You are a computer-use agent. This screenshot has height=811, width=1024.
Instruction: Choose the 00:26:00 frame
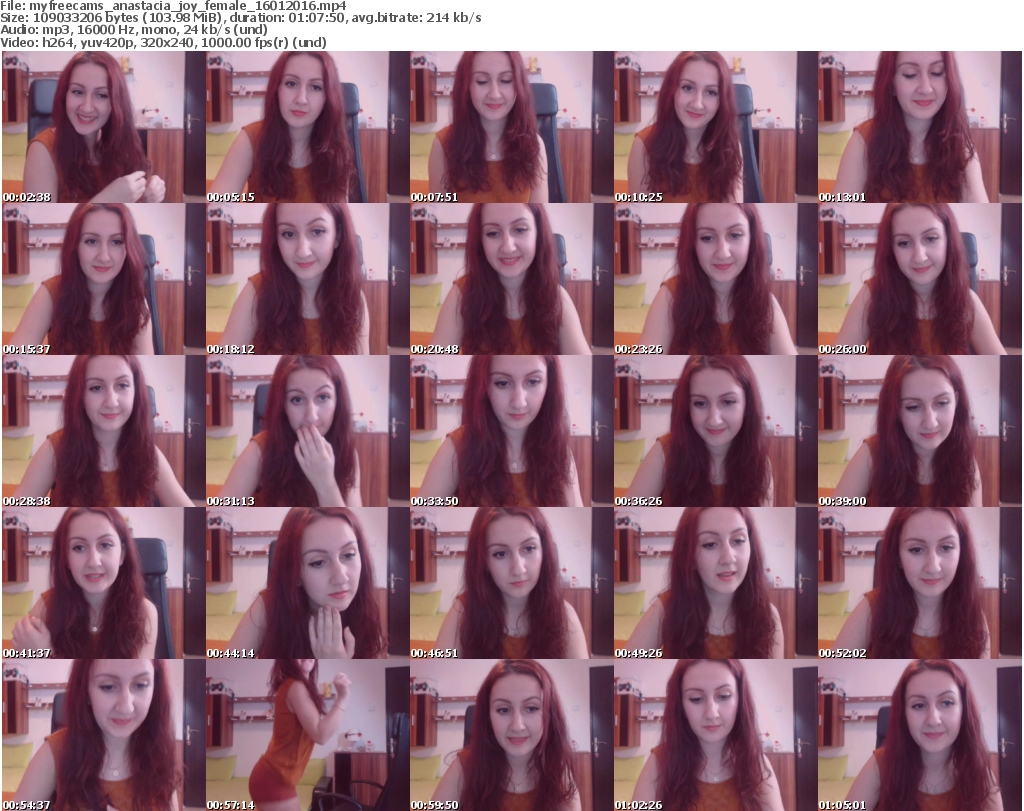[920, 279]
